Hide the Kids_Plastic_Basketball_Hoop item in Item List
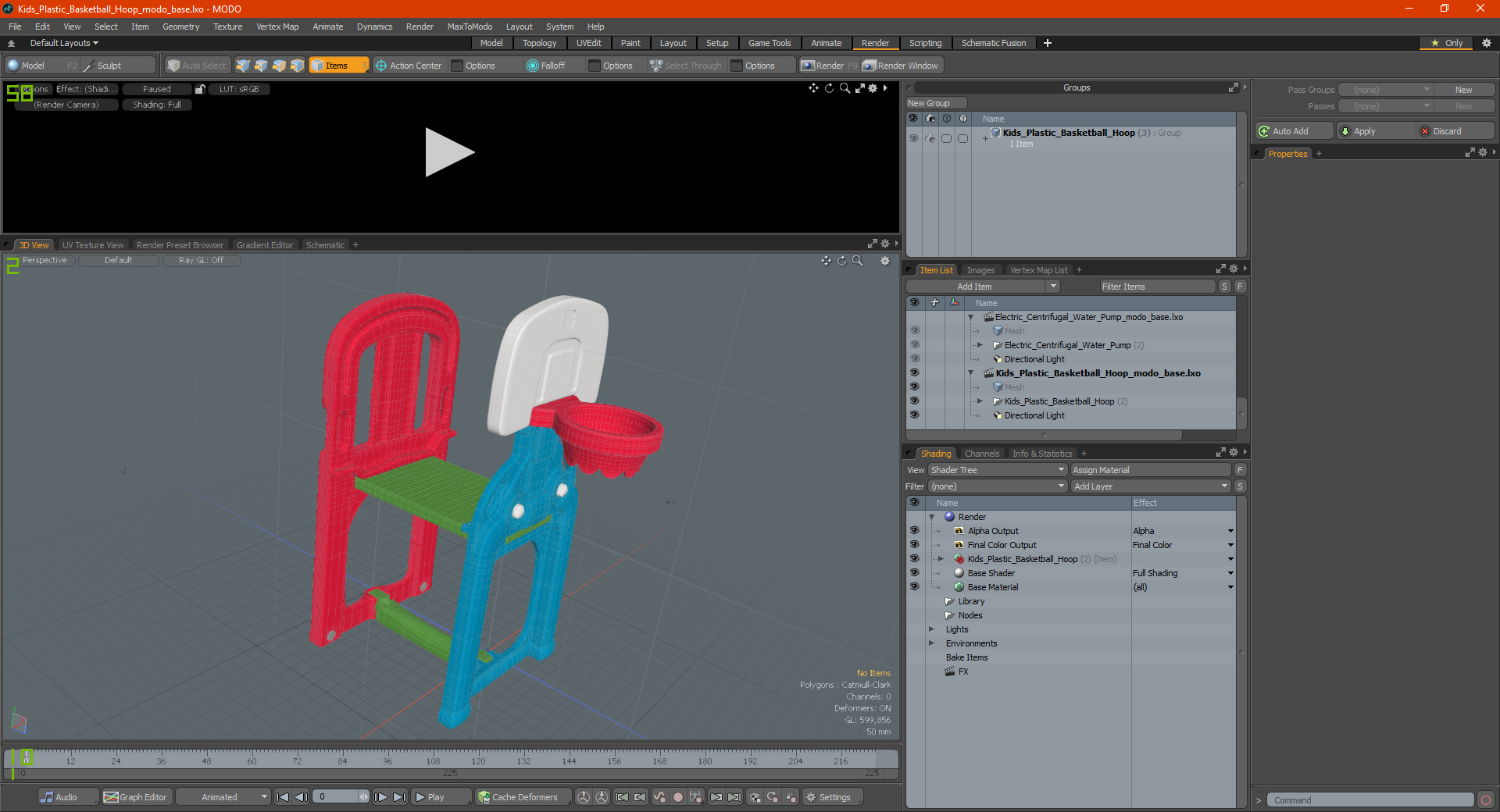This screenshot has width=1500, height=812. 915,401
